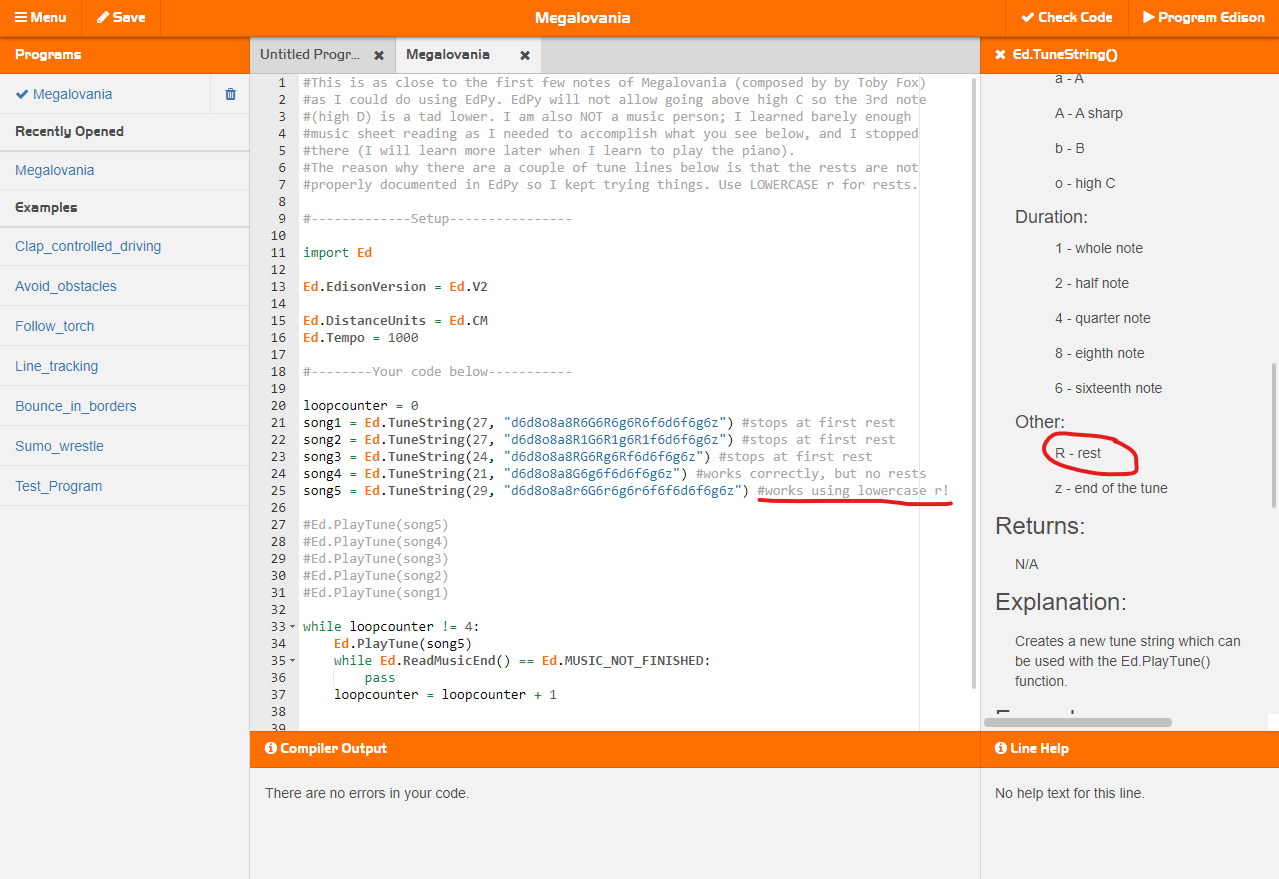Click the 'Ed.Tempo = 1000' line
The width and height of the screenshot is (1279, 879).
pyautogui.click(x=361, y=338)
